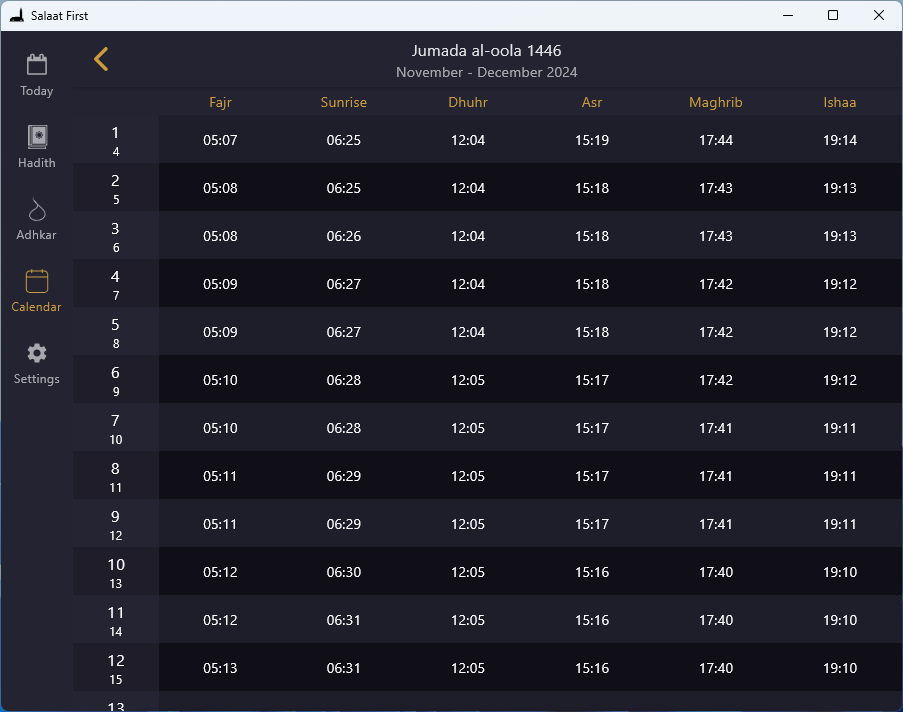Open the Calendar view icon

[36, 290]
